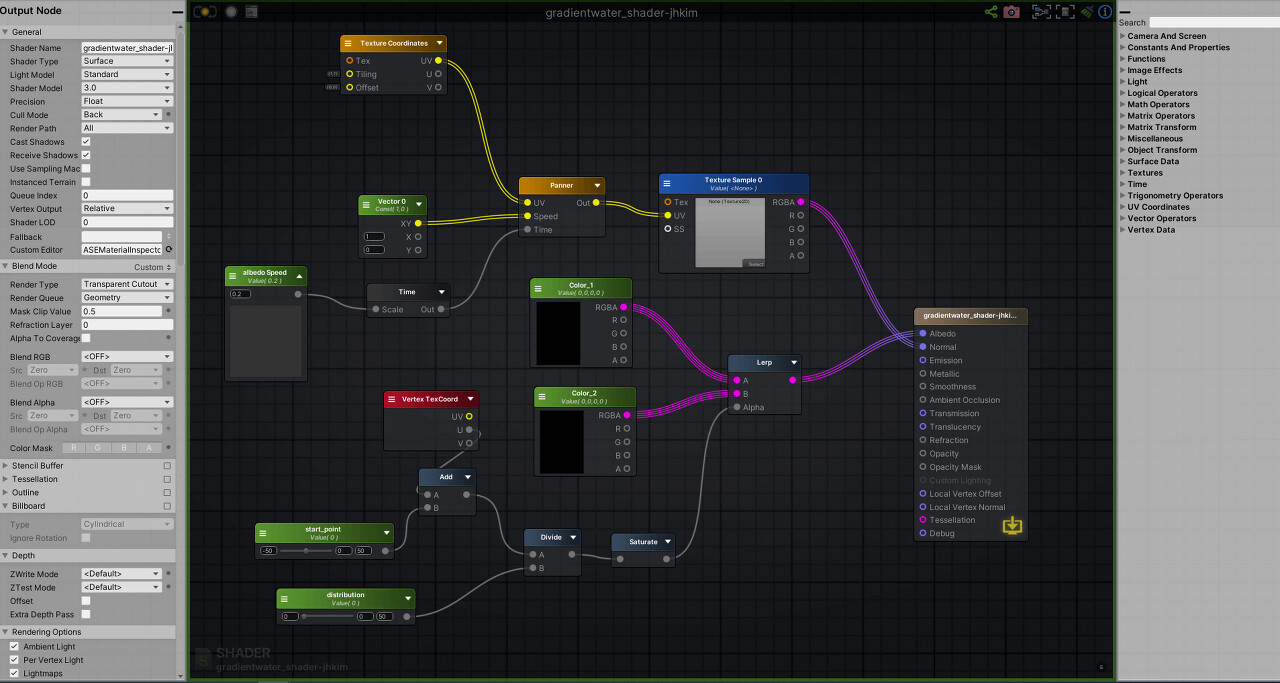Focus view on selected nodes icon

1041,12
